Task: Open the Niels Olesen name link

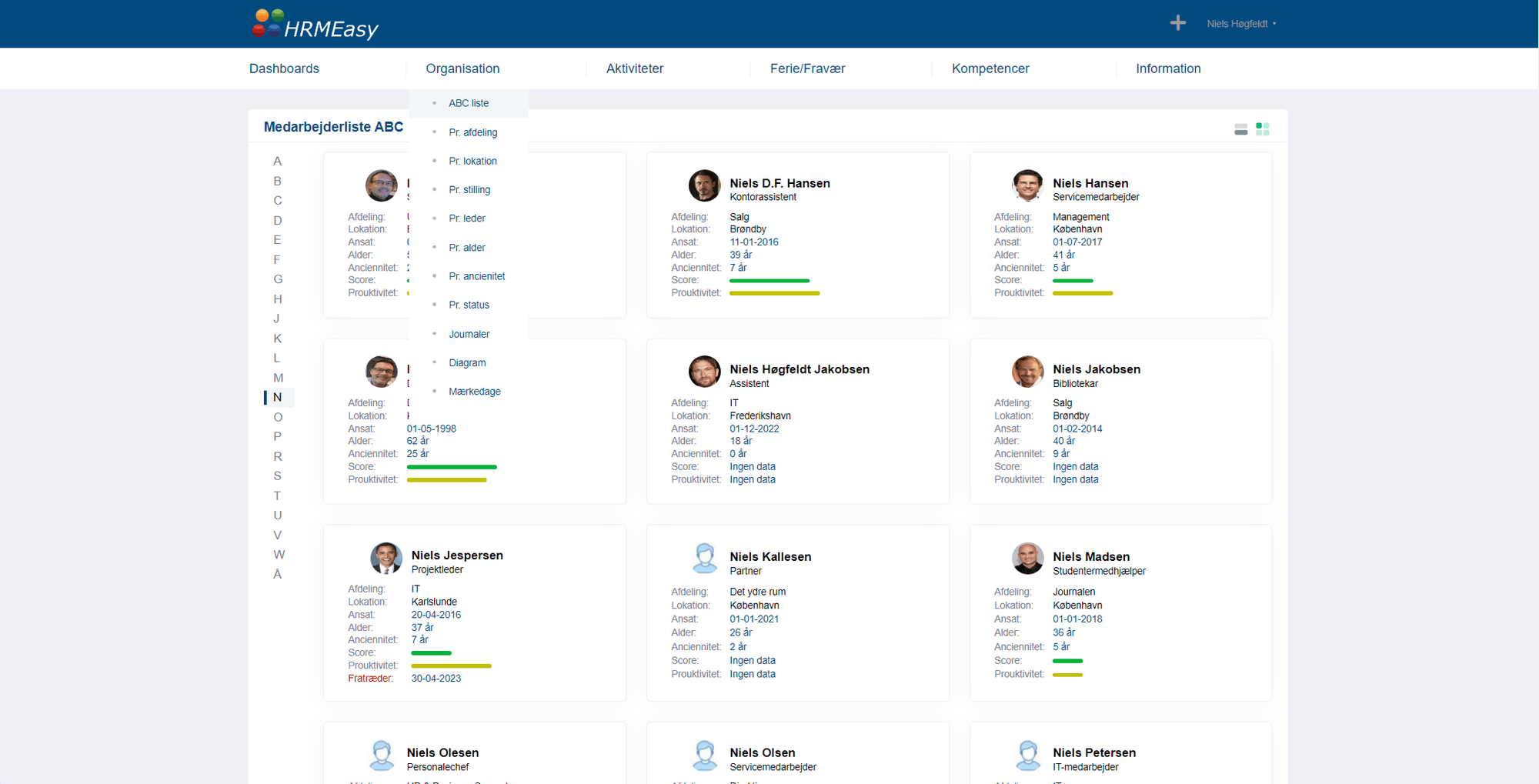Action: 442,753
